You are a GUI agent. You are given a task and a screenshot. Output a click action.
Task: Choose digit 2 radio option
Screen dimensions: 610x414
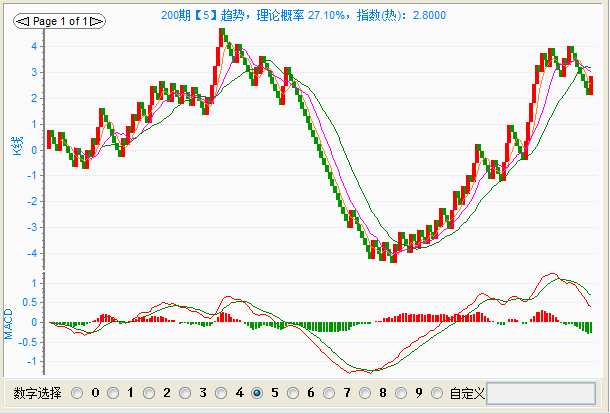tap(148, 394)
